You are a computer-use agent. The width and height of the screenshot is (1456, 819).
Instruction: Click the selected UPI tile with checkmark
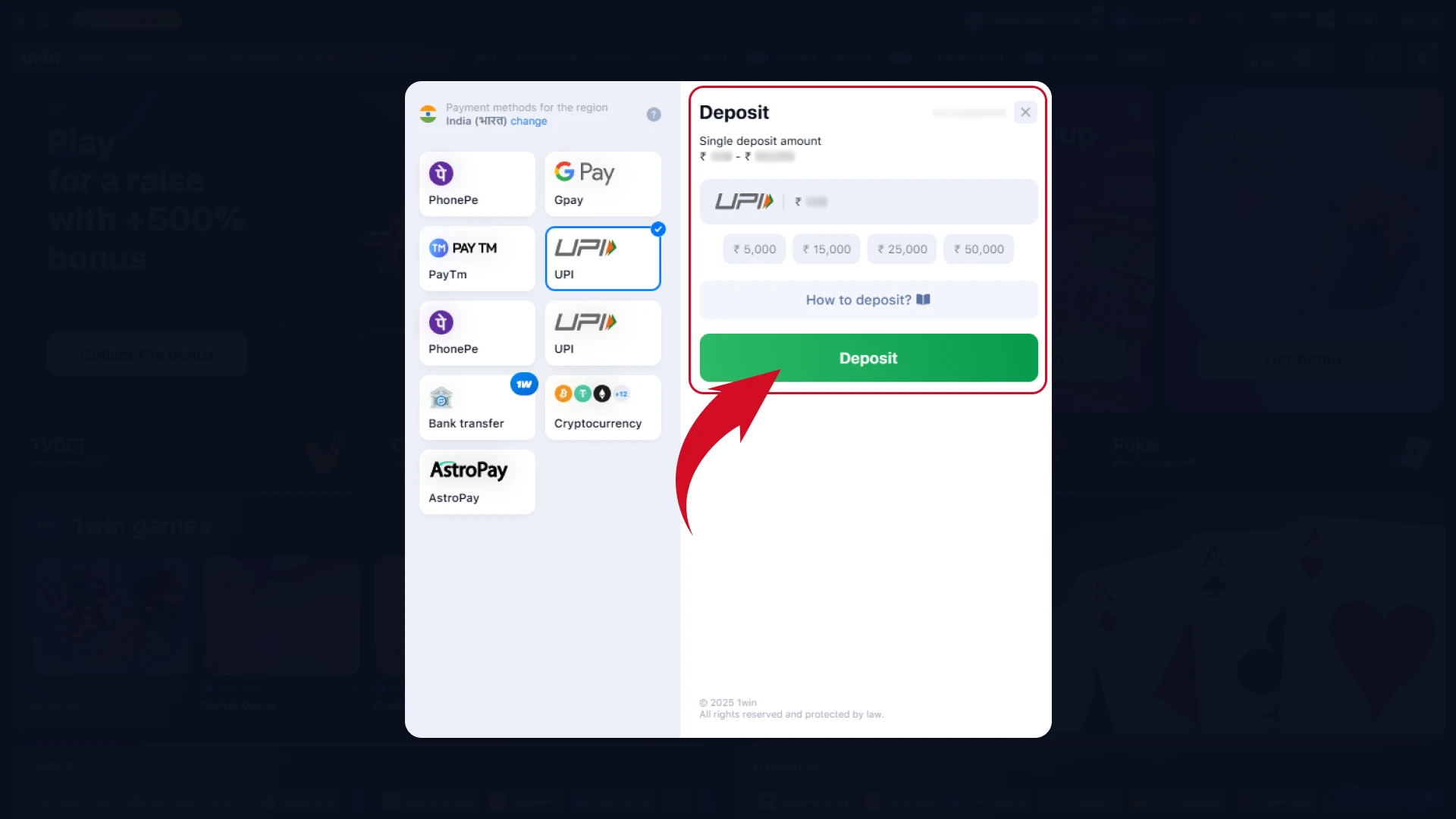click(x=603, y=259)
